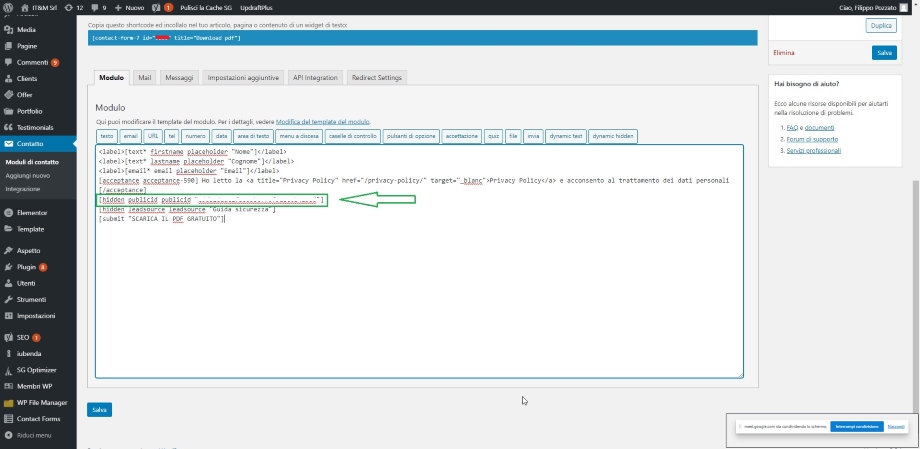Open '+ Nuovo' menu in admin bar

tap(130, 7)
